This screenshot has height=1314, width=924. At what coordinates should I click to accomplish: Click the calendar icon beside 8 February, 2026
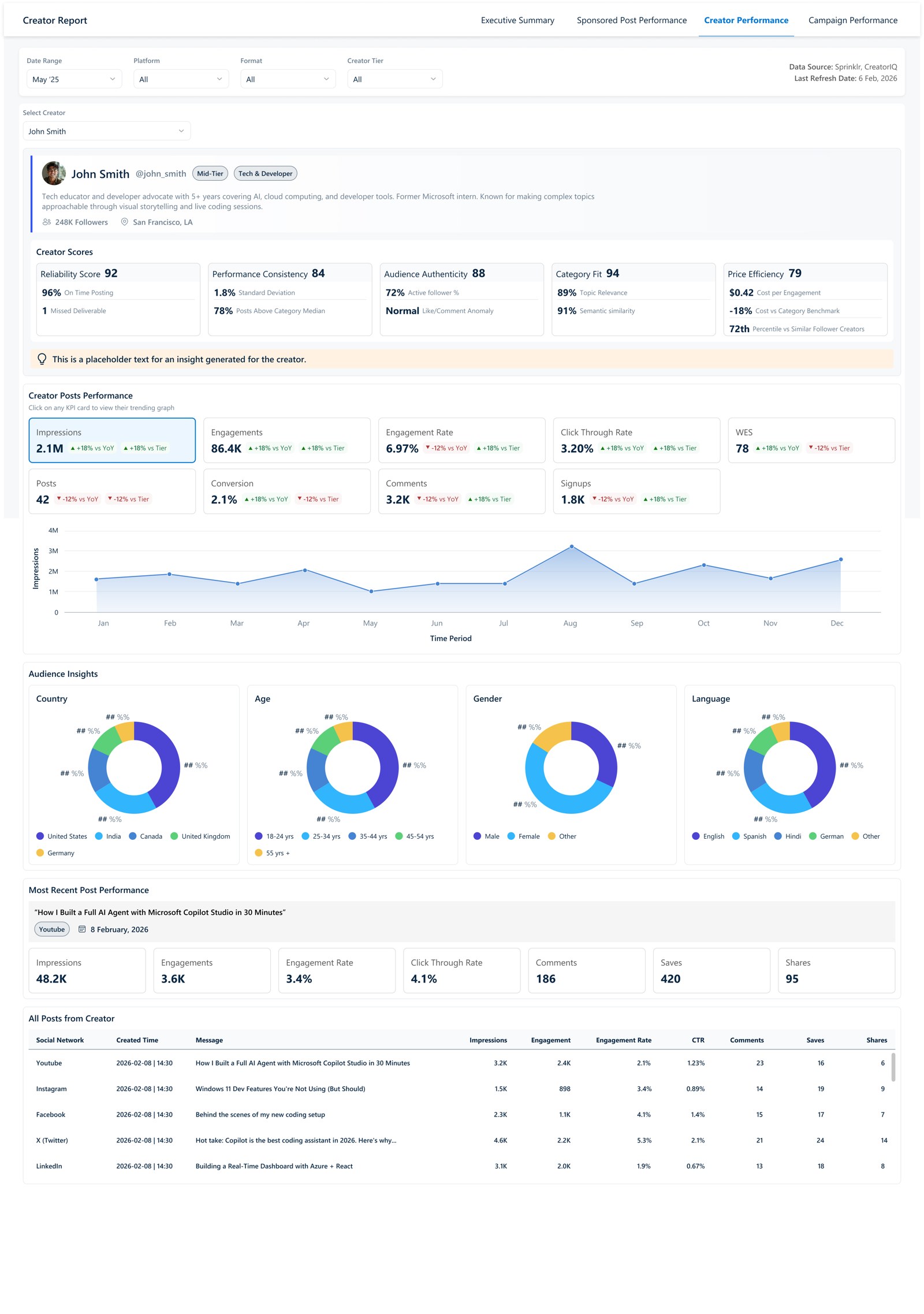click(82, 929)
